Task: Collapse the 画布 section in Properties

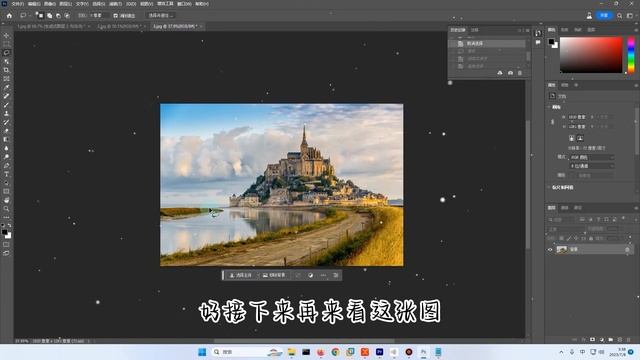Action: click(x=549, y=107)
